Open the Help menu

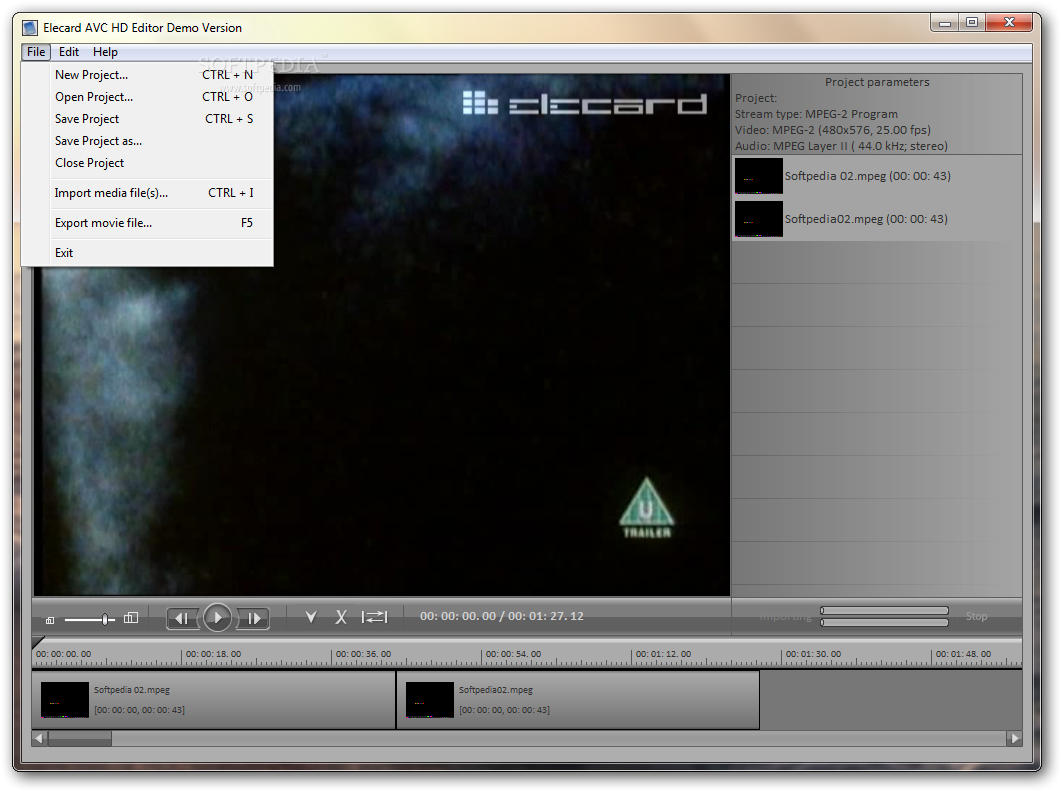pyautogui.click(x=105, y=51)
